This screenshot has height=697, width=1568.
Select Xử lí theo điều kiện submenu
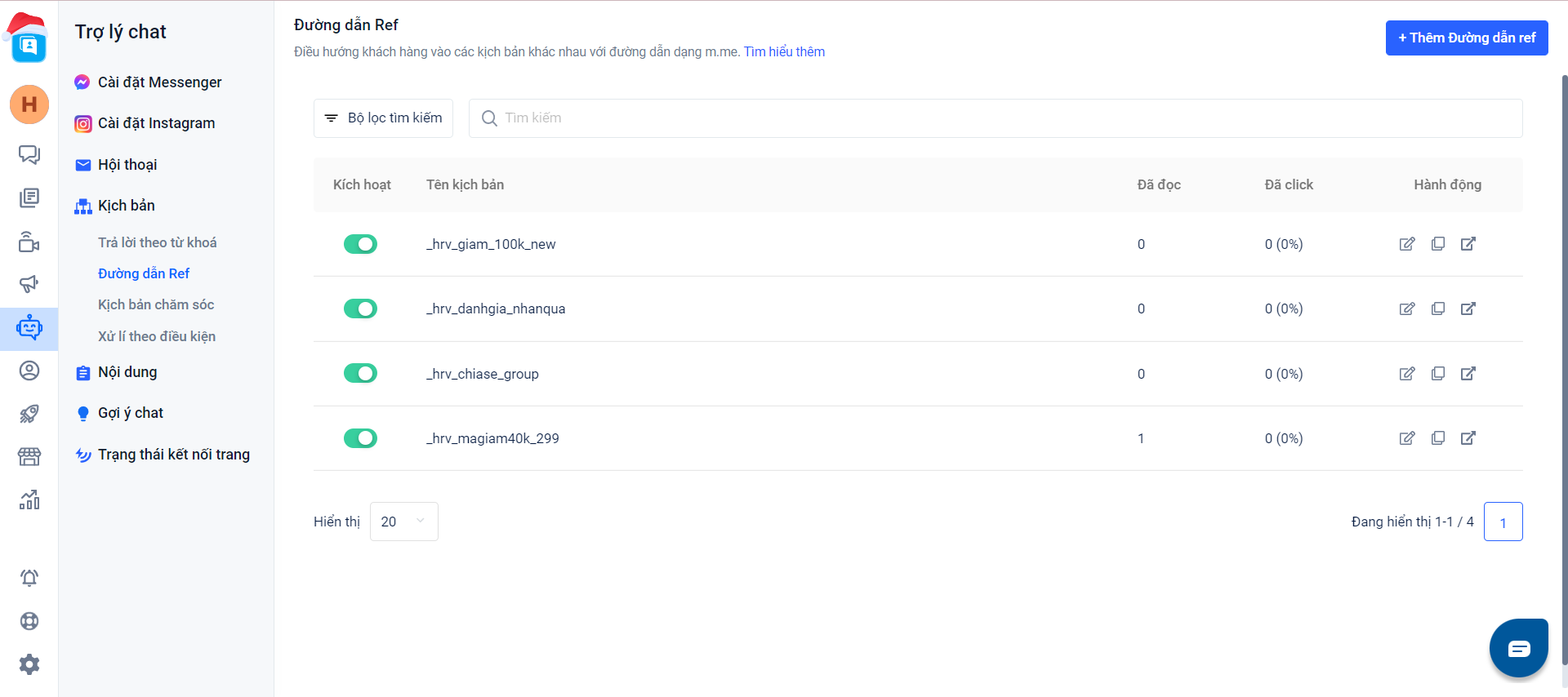(157, 336)
